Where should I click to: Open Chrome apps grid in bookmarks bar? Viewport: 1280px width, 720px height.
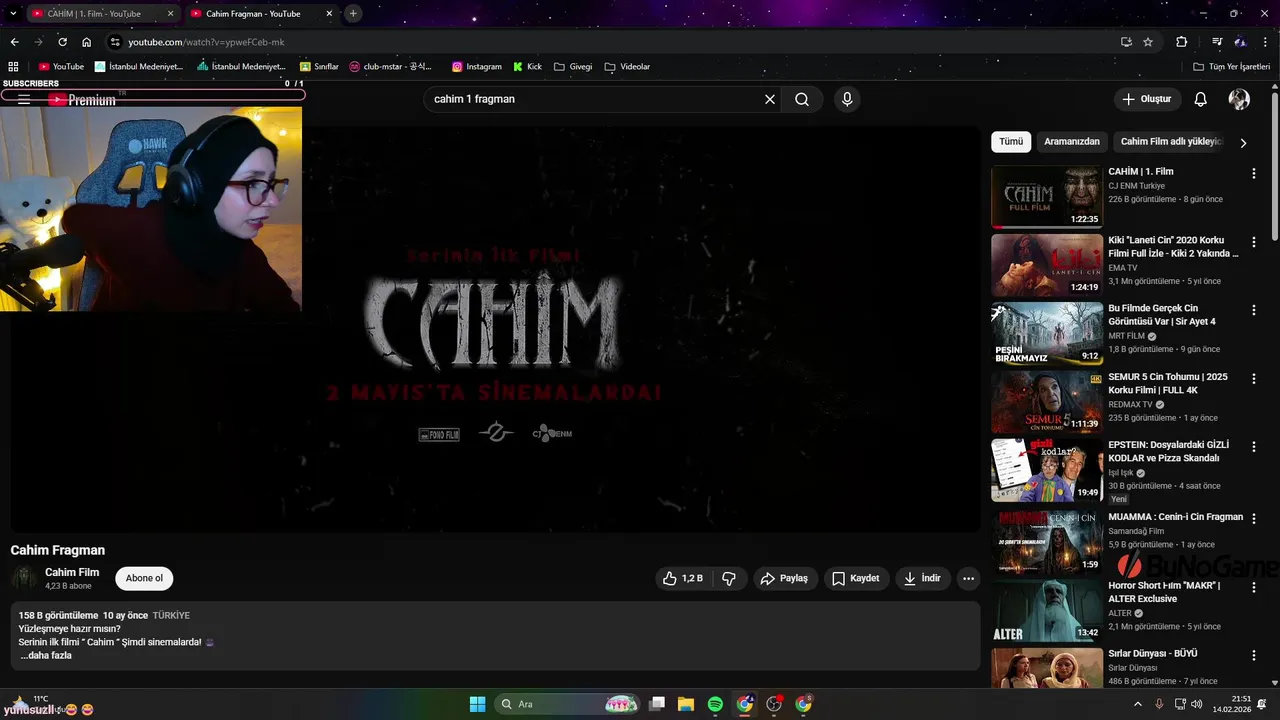(13, 67)
